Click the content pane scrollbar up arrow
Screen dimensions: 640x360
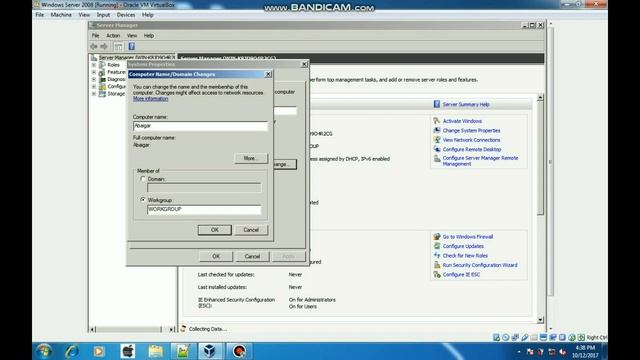(x=540, y=98)
